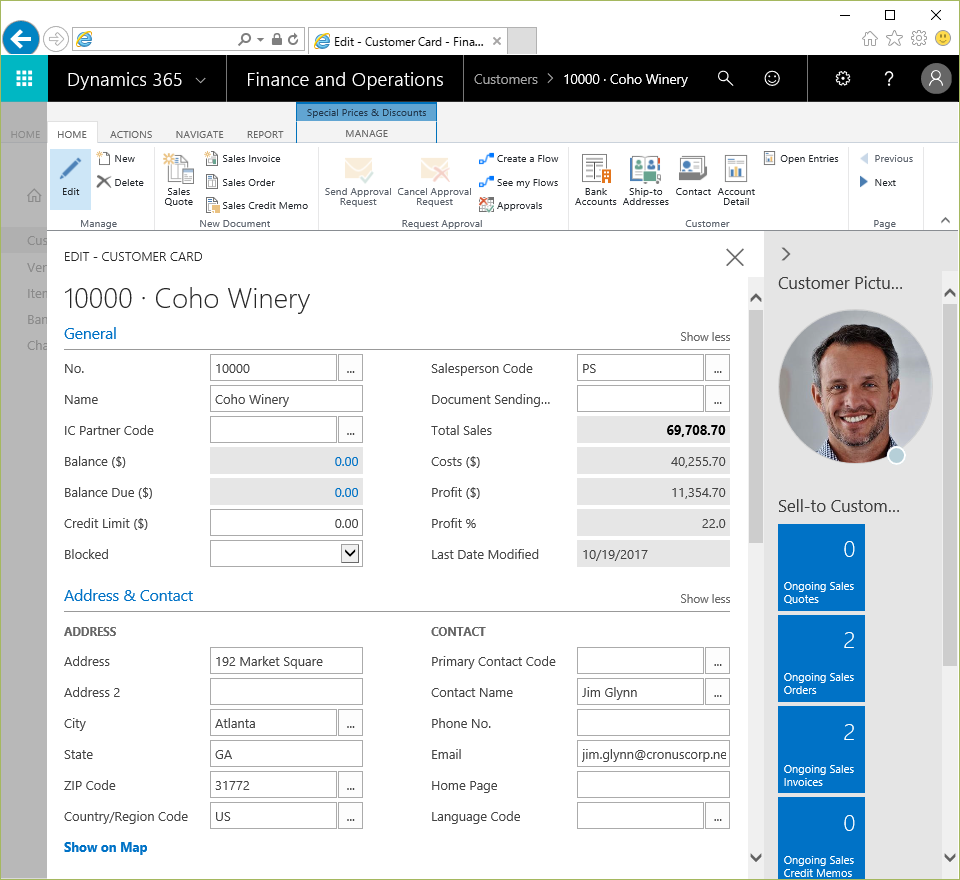Refresh the browser page
Screen dimensions: 960x880
[x=293, y=39]
